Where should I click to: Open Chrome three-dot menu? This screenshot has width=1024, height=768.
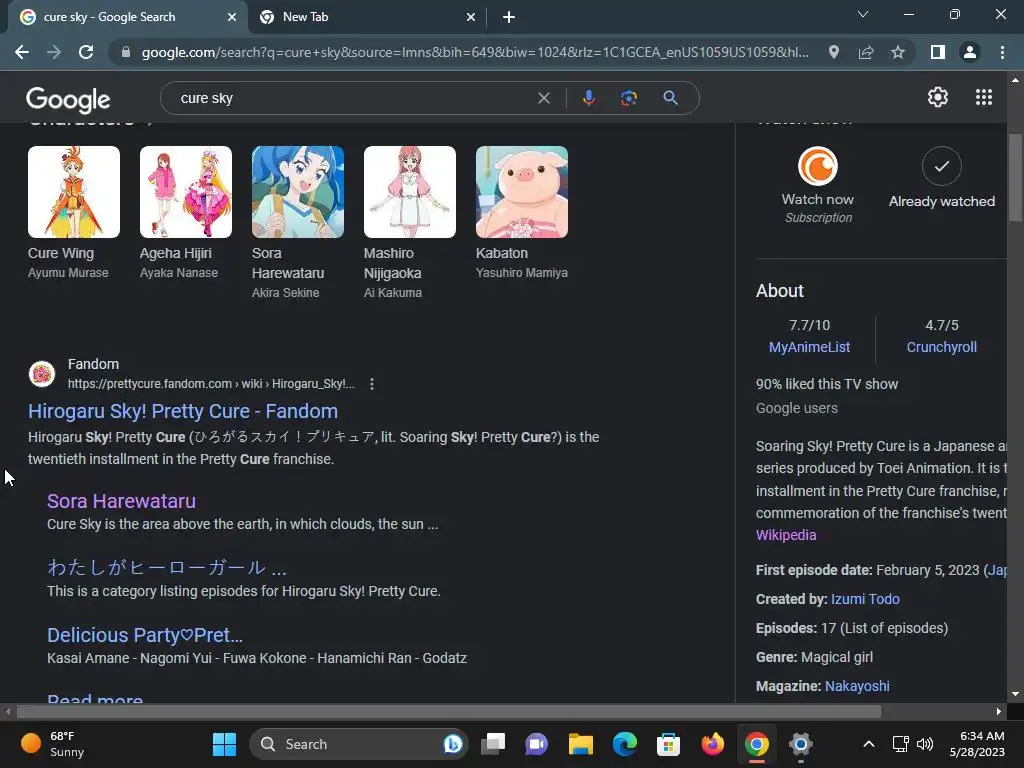coord(1002,52)
